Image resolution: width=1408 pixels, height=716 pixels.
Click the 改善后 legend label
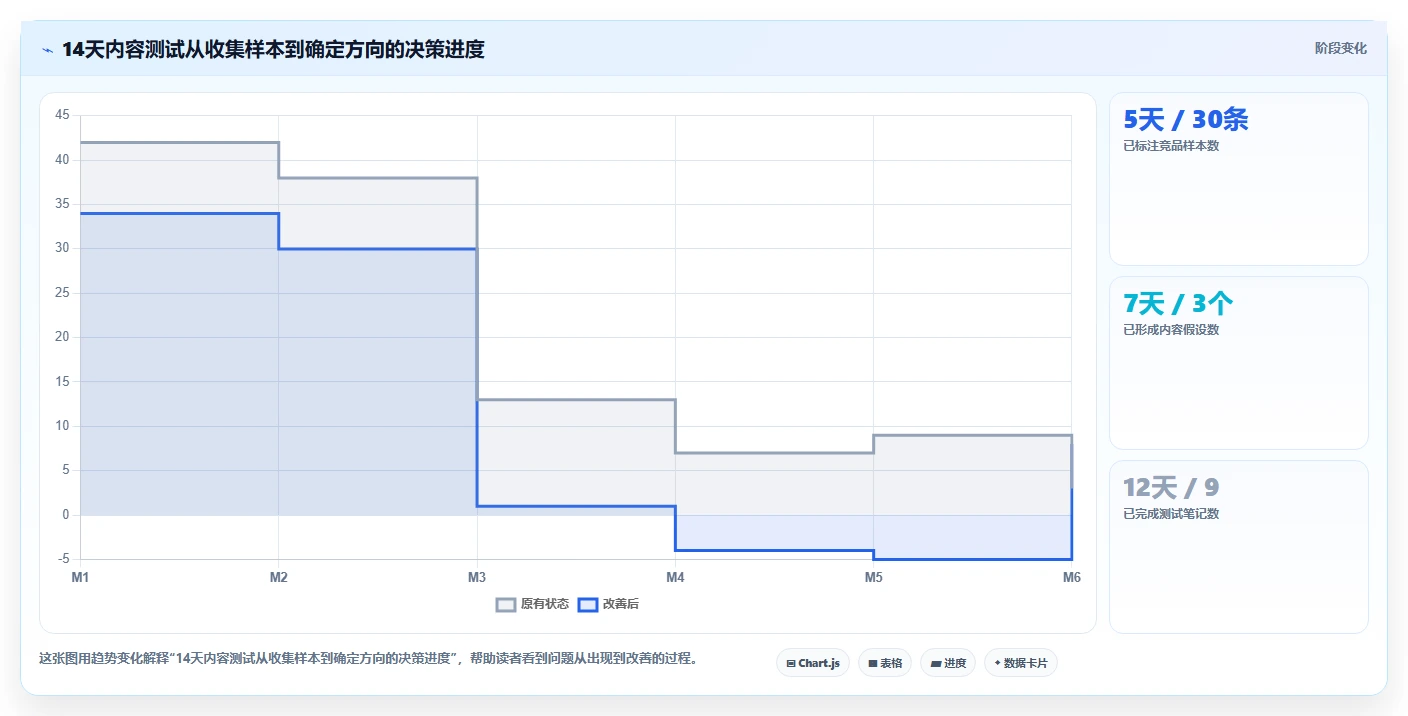point(620,604)
